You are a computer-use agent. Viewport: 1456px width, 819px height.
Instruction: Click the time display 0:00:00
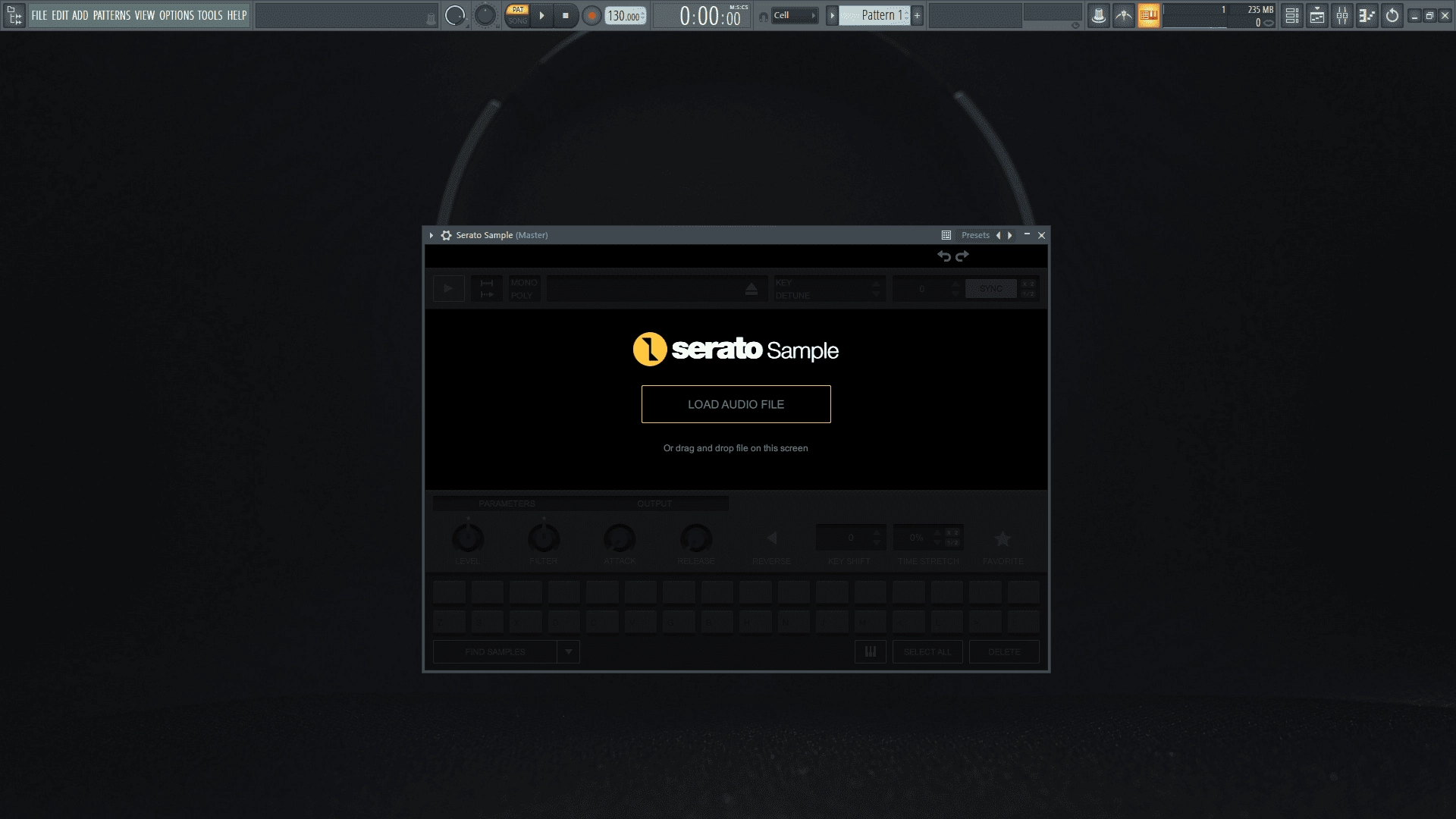click(711, 16)
